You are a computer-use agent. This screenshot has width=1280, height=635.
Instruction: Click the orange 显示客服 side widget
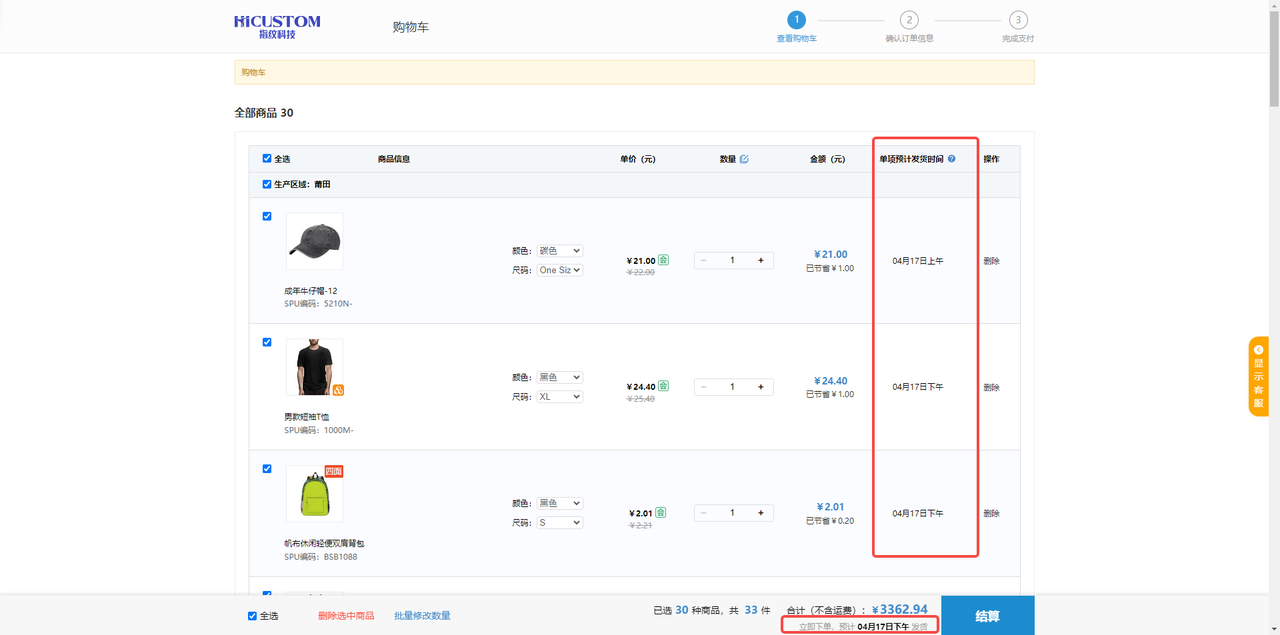(1258, 376)
